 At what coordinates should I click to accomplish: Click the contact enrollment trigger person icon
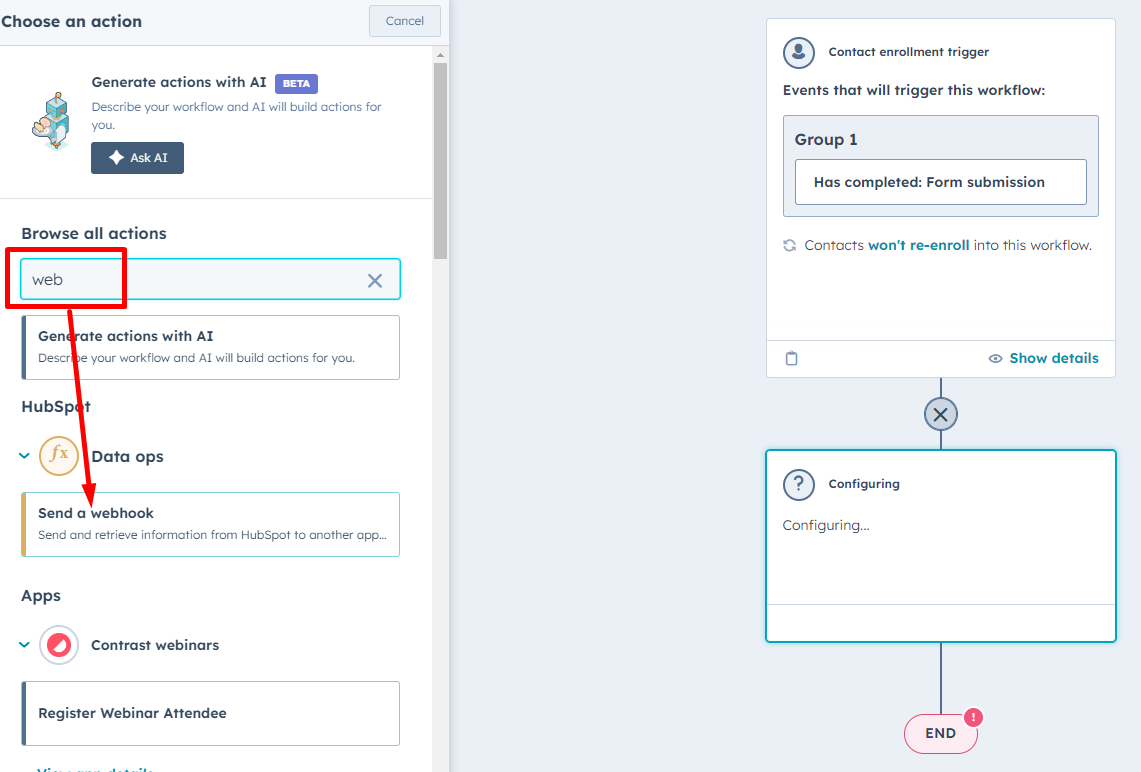[798, 52]
